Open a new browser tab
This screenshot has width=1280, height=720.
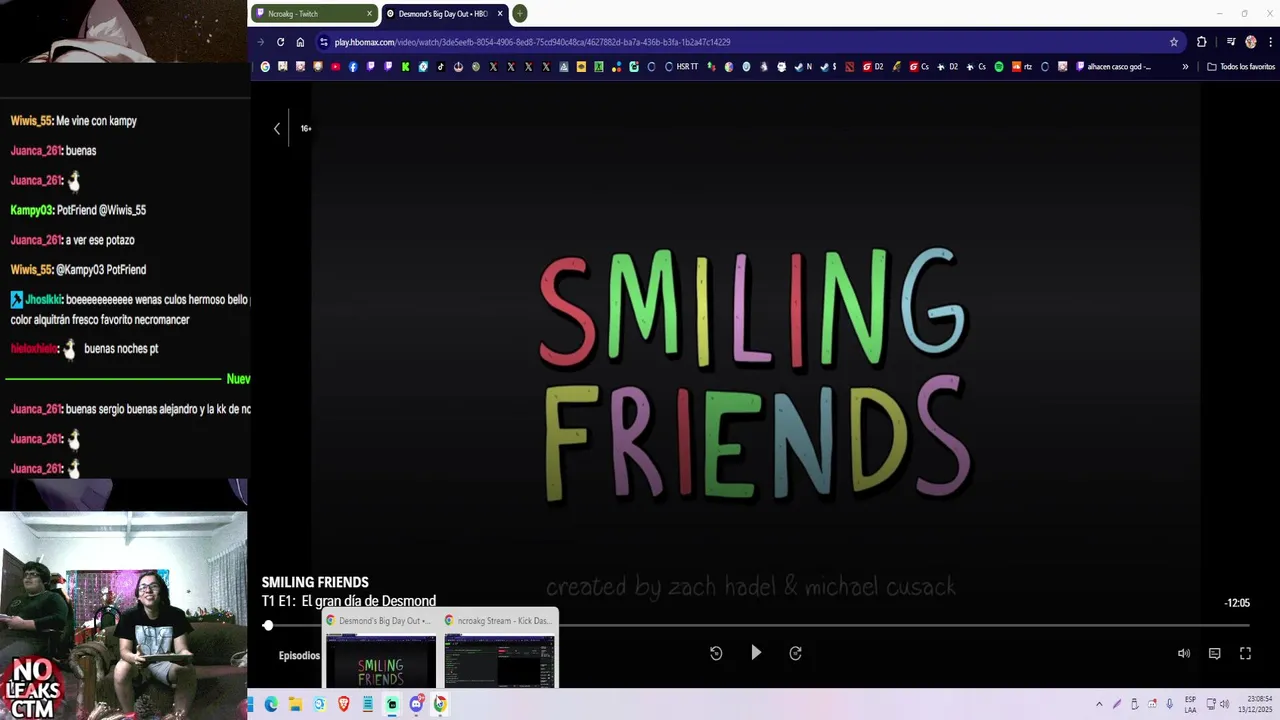[520, 13]
